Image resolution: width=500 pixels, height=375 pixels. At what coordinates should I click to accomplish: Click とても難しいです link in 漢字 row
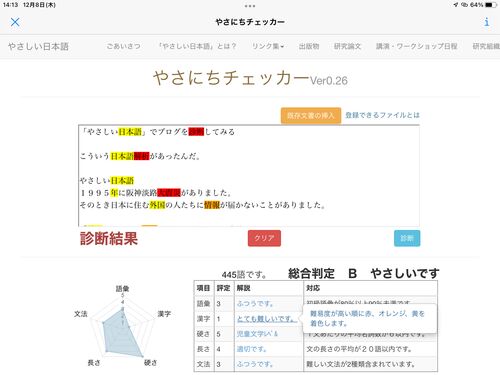267,319
